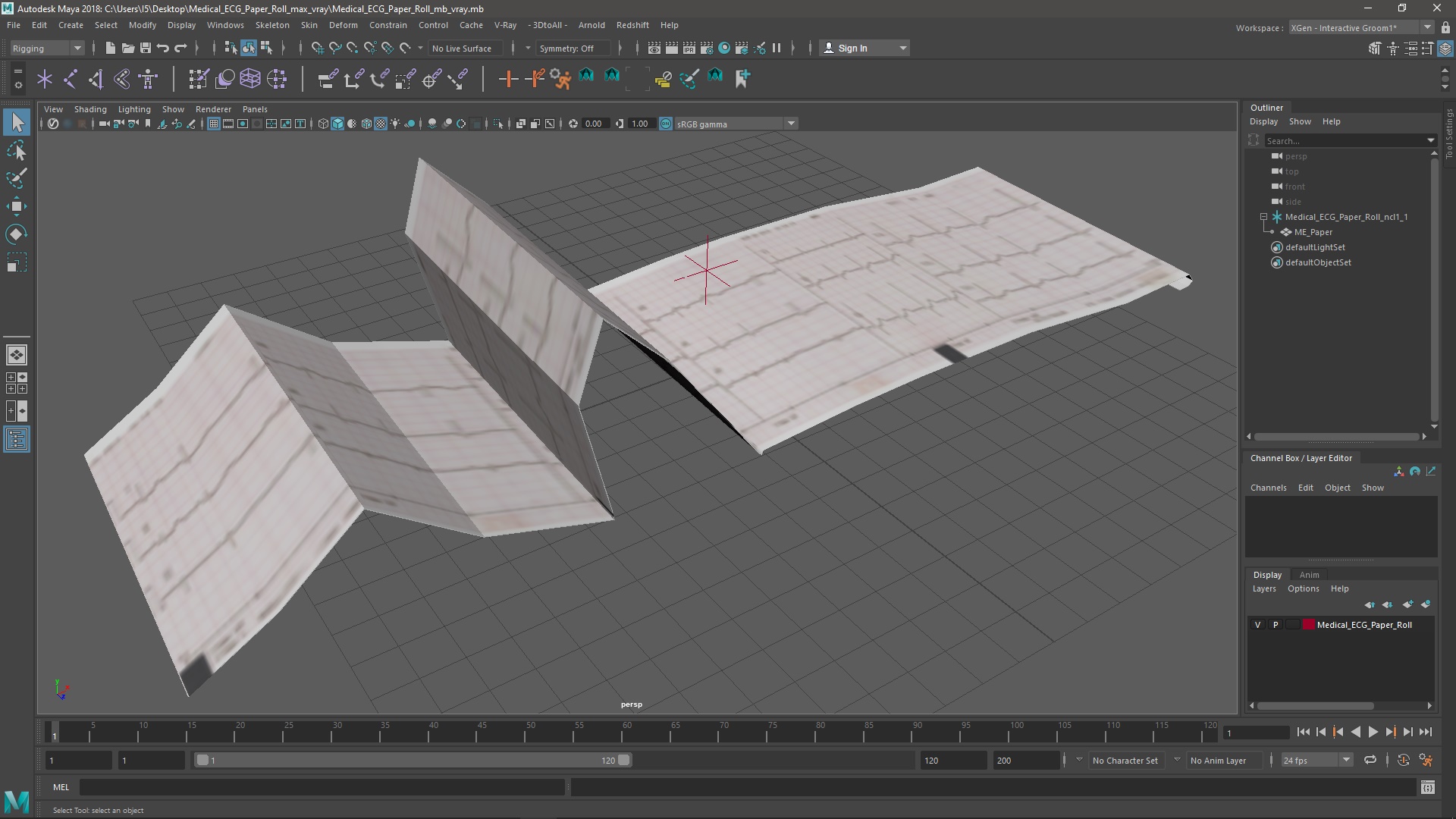Save the scene with floppy icon
This screenshot has height=819, width=1456.
(146, 48)
